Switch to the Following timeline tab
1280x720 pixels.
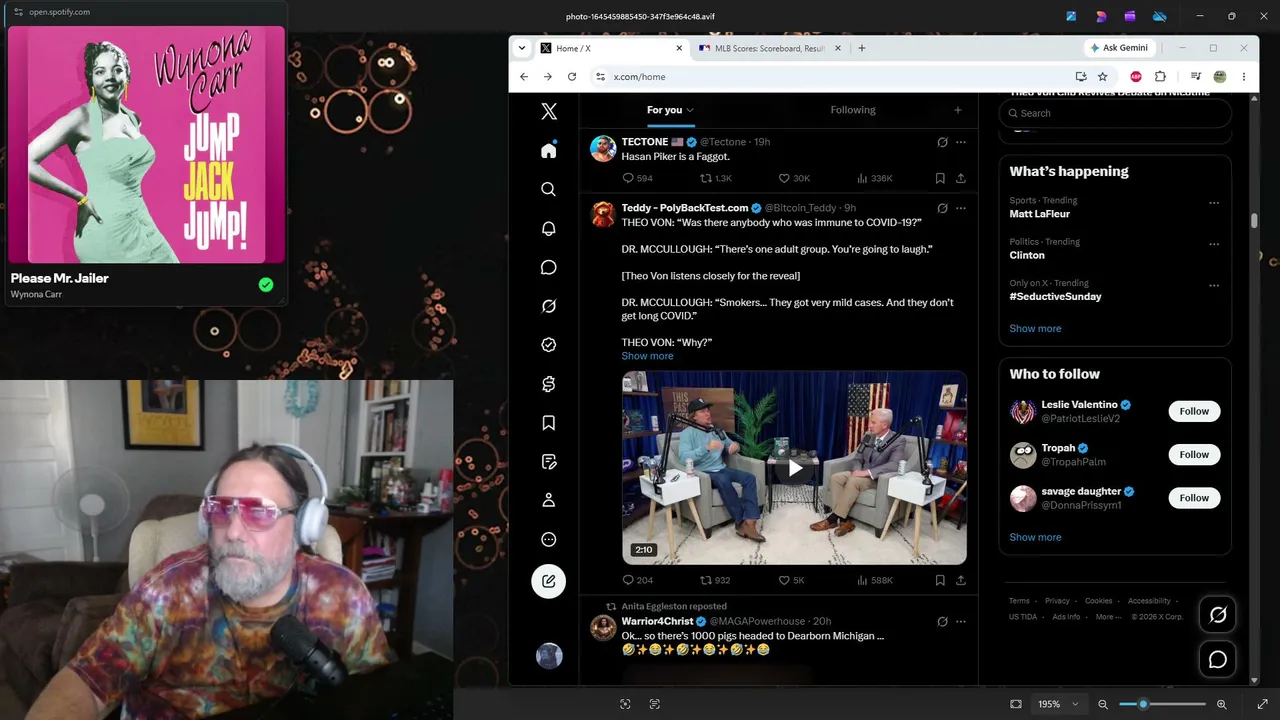click(x=852, y=110)
